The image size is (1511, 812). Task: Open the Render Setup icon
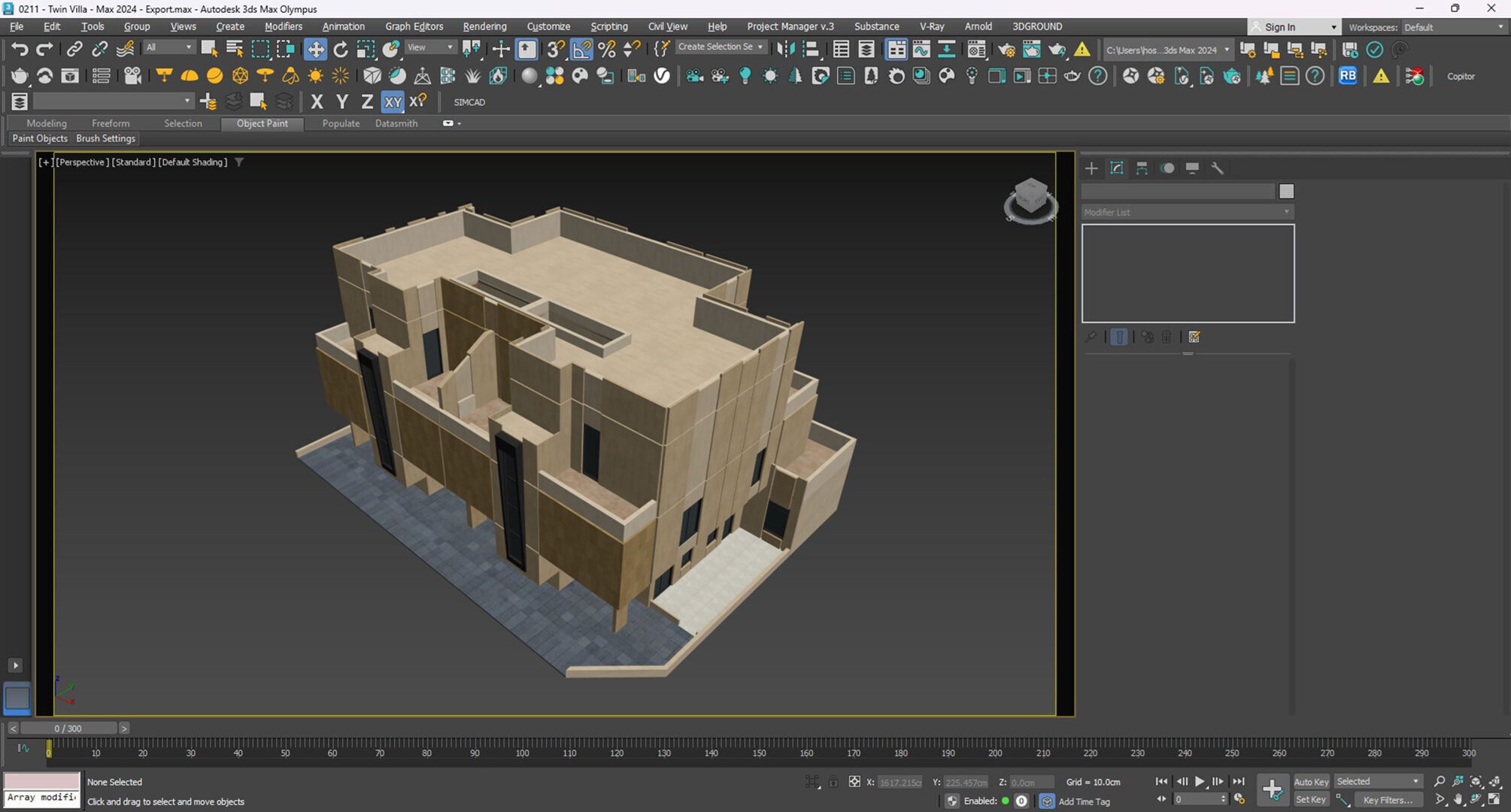point(1006,50)
